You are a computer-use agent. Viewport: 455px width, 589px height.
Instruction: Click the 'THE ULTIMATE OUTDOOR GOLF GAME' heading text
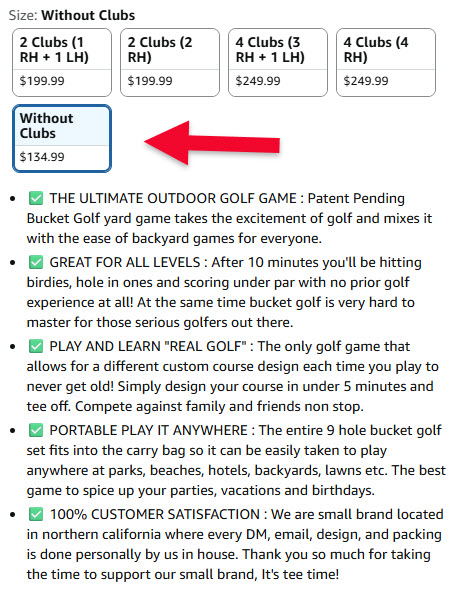pos(173,198)
